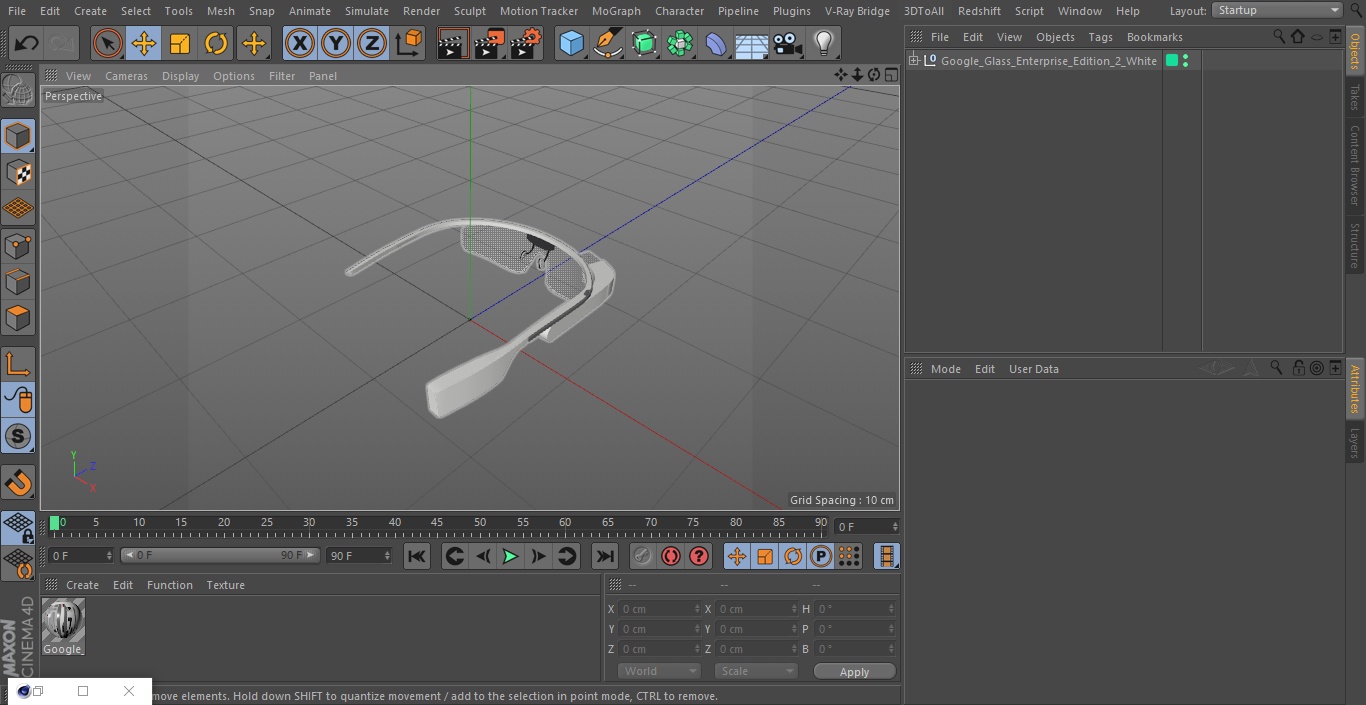Go to end of animation
This screenshot has height=705, width=1366.
tap(605, 556)
